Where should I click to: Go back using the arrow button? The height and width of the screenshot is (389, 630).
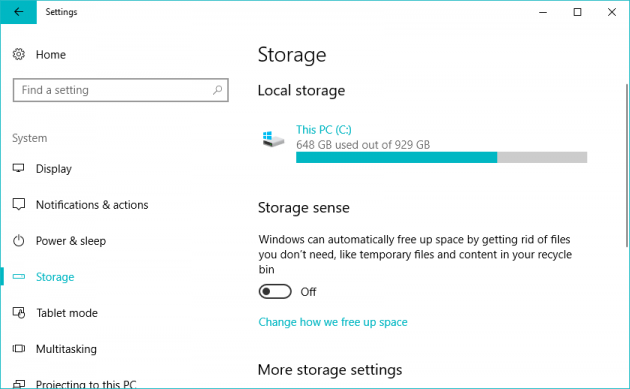click(18, 12)
